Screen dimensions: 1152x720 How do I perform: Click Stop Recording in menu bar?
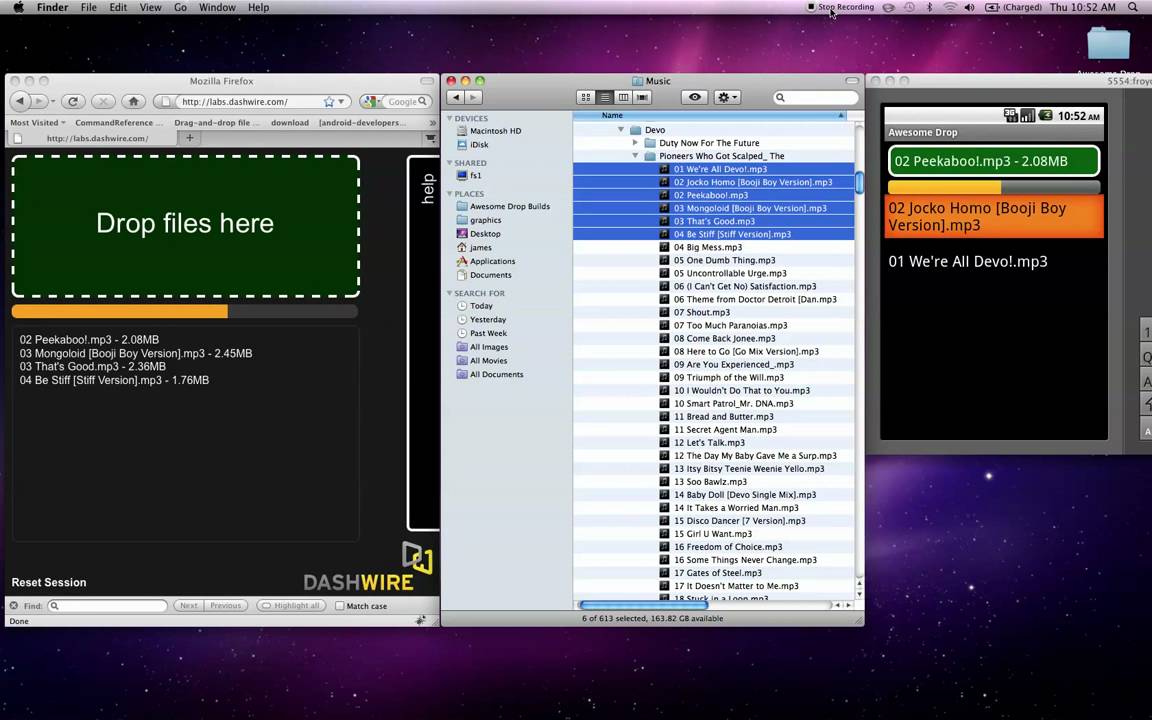(x=840, y=7)
